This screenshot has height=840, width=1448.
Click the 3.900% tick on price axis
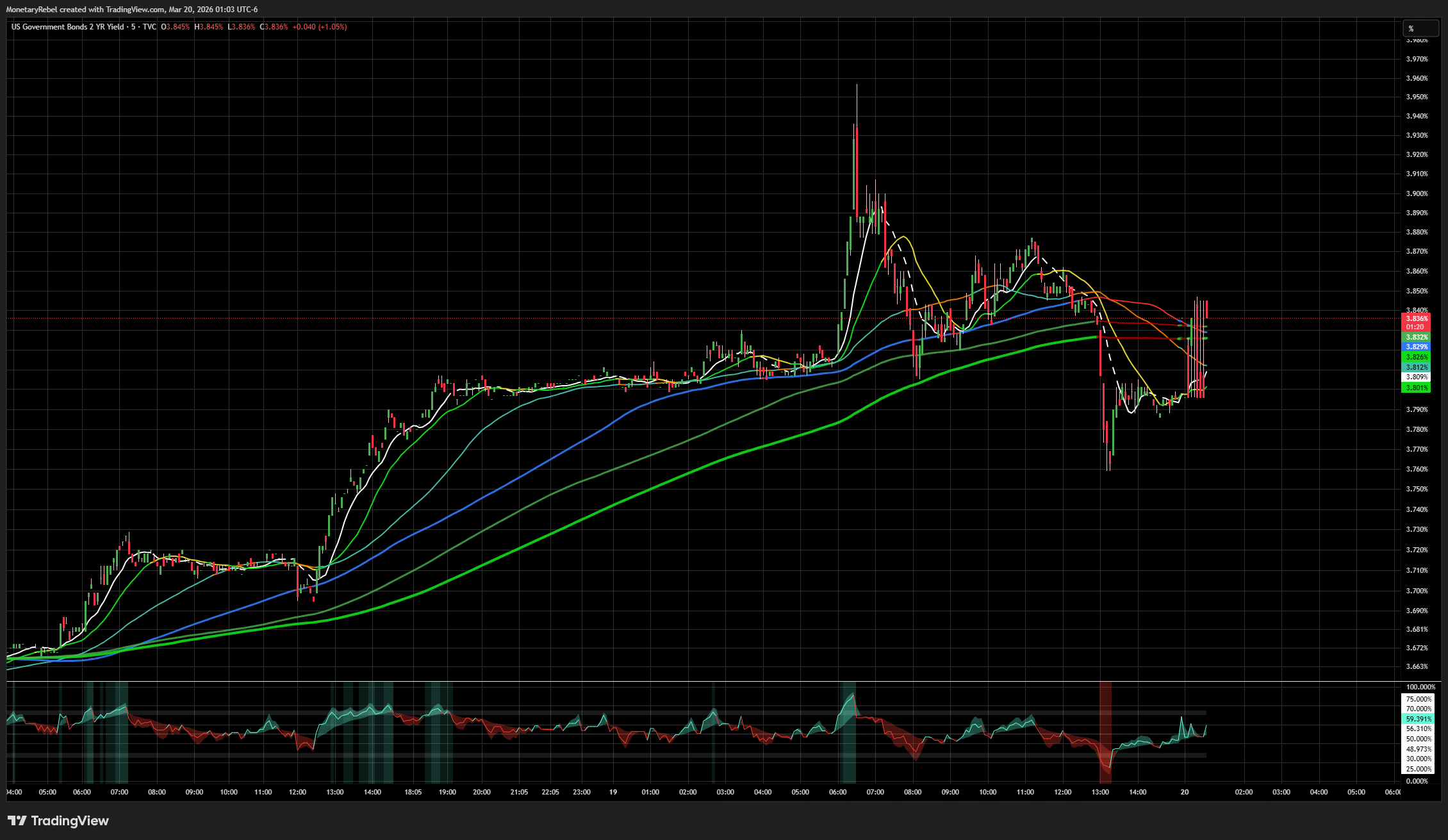1417,194
